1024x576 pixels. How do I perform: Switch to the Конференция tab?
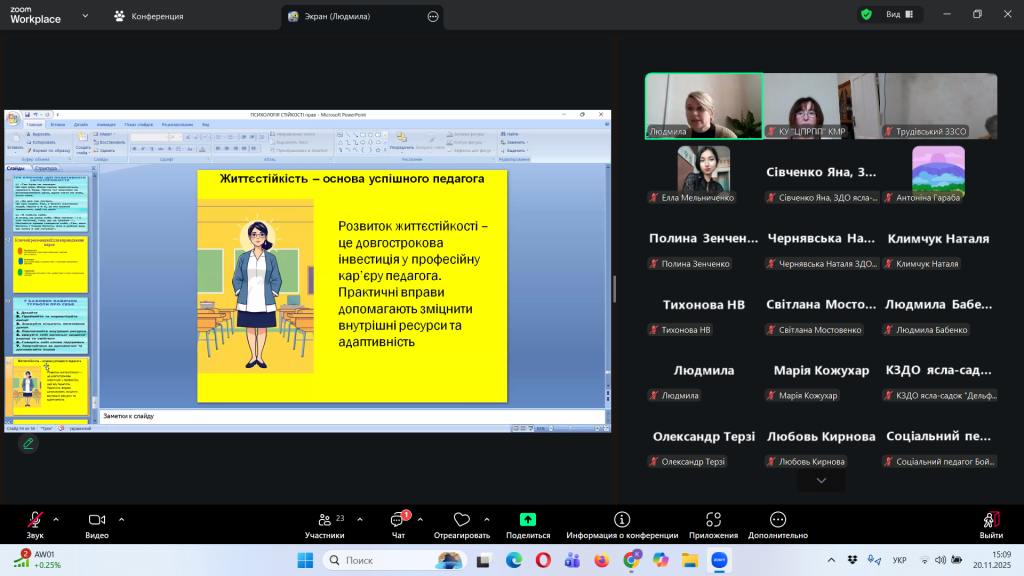click(x=148, y=16)
